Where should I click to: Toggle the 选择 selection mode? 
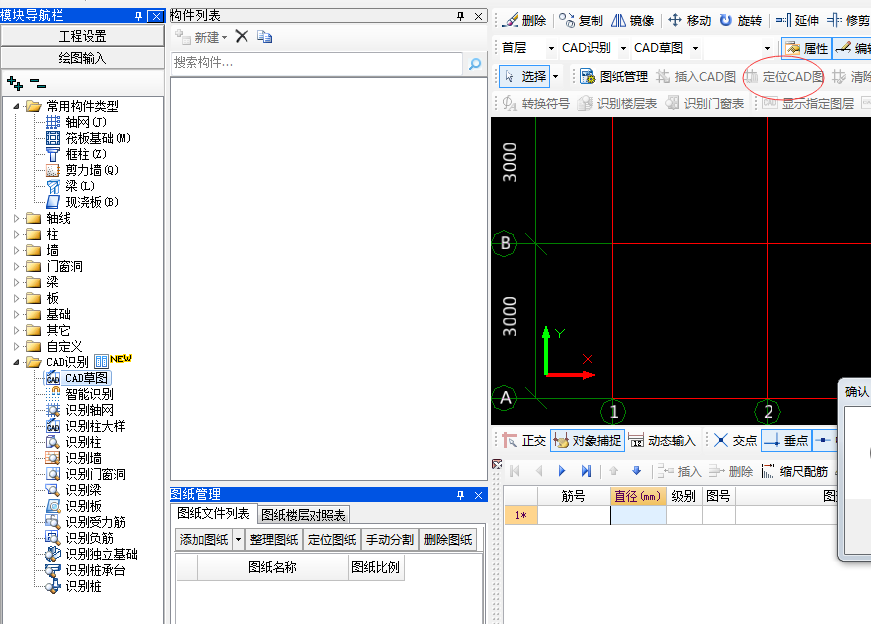(524, 77)
